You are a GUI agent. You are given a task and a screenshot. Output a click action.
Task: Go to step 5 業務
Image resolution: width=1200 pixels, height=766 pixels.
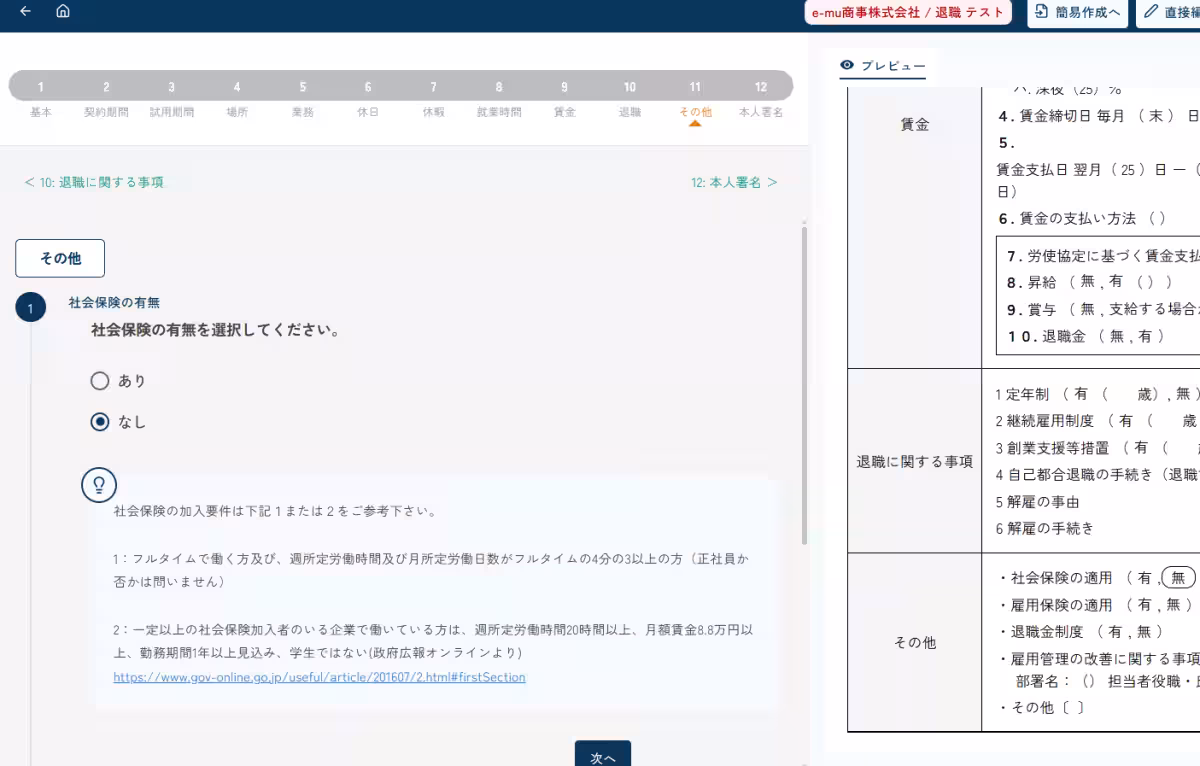coord(303,98)
